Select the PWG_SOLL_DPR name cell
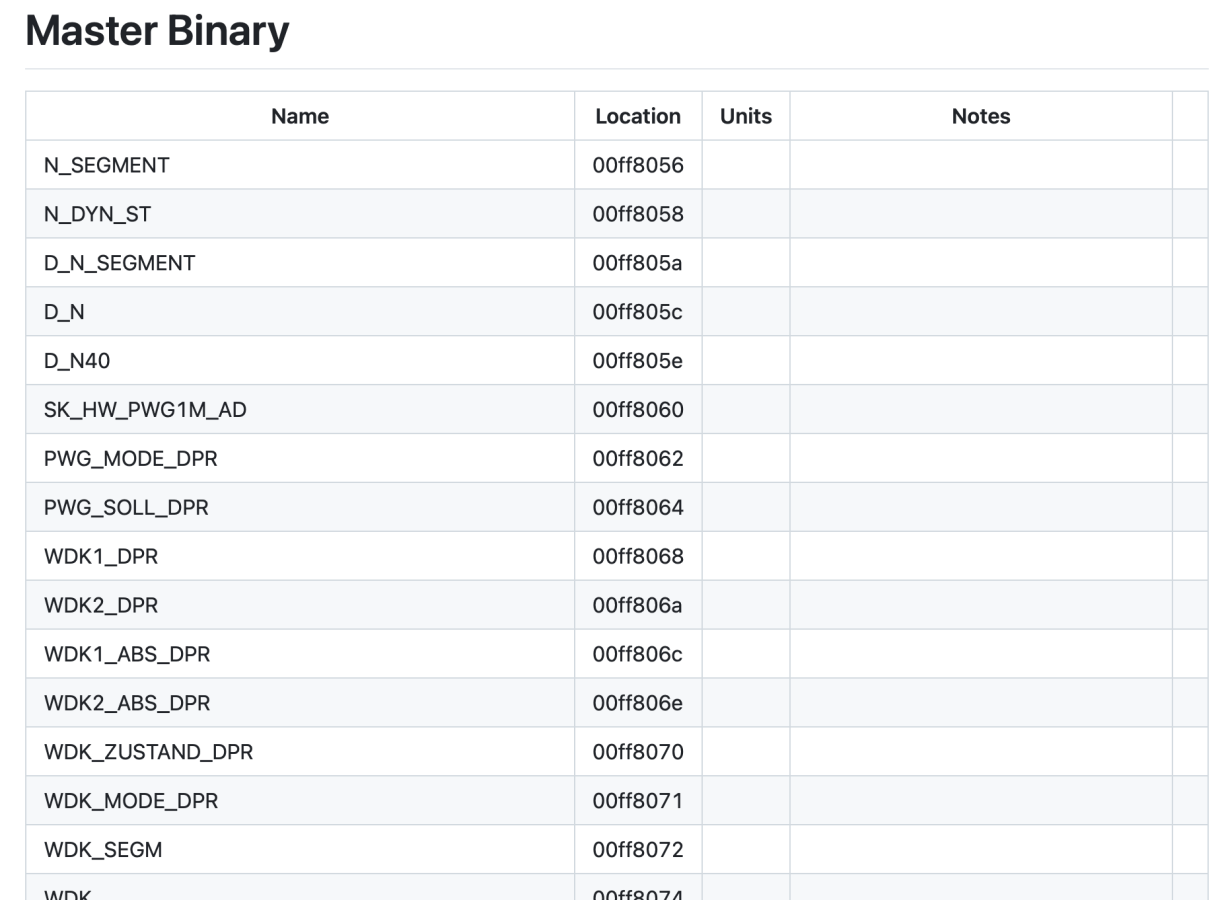Viewport: 1222px width, 900px height. (x=126, y=508)
